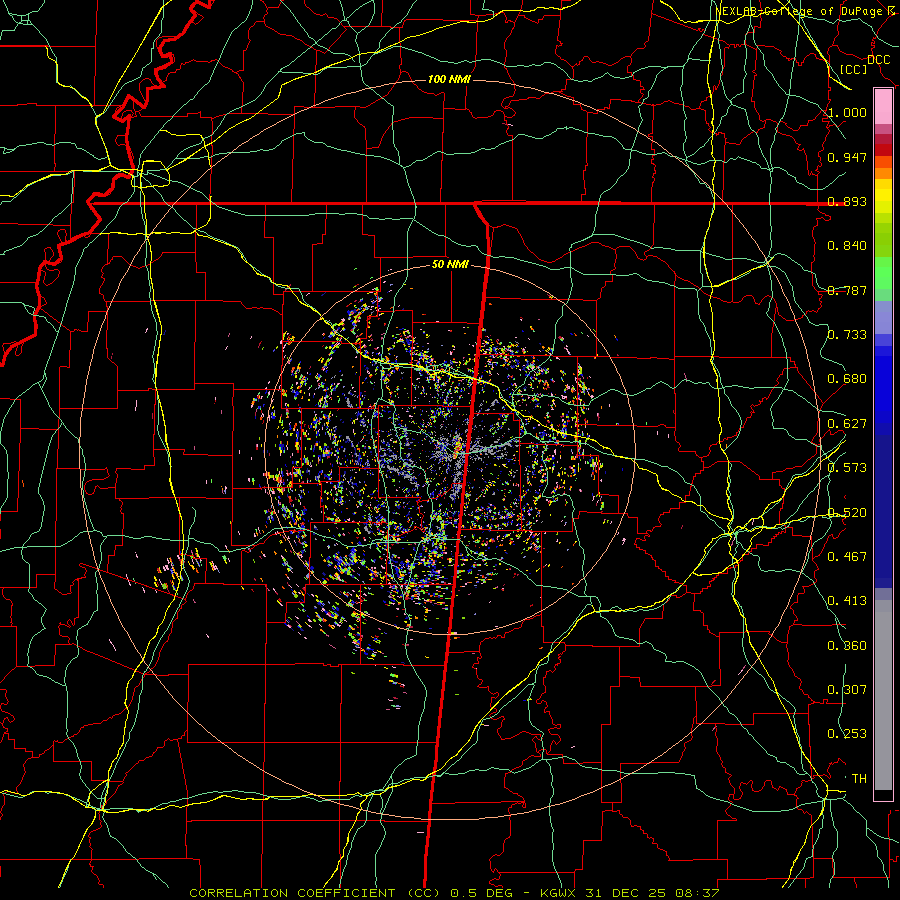900x900 pixels.
Task: Click the 100 NMI range ring label
Action: coord(449,79)
